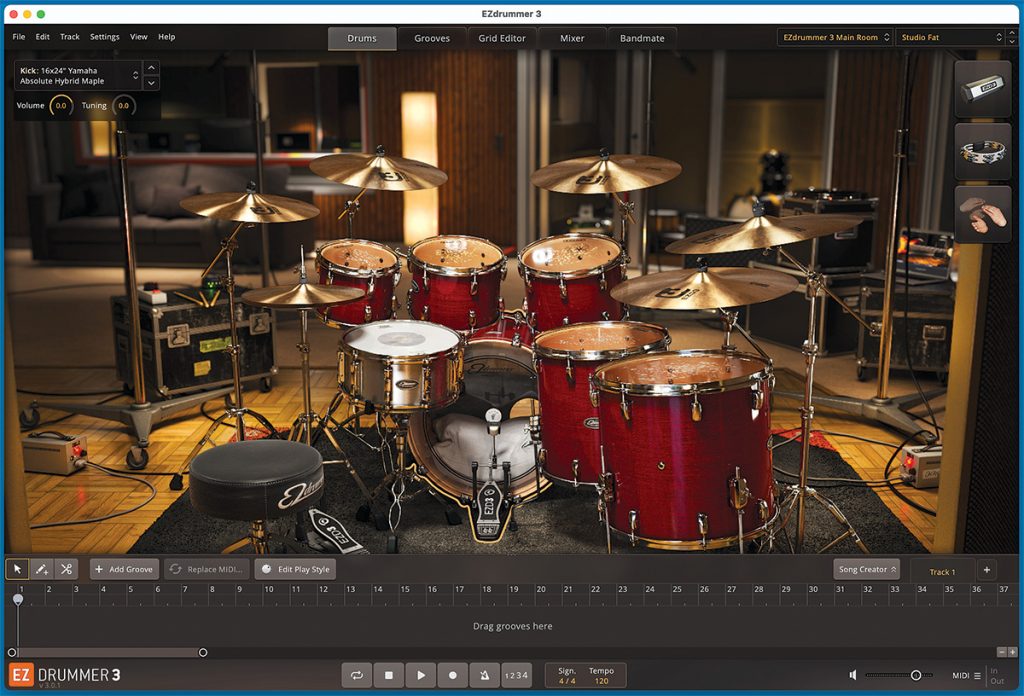Image resolution: width=1024 pixels, height=696 pixels.
Task: Click the time signature 4/4 value
Action: (x=567, y=681)
